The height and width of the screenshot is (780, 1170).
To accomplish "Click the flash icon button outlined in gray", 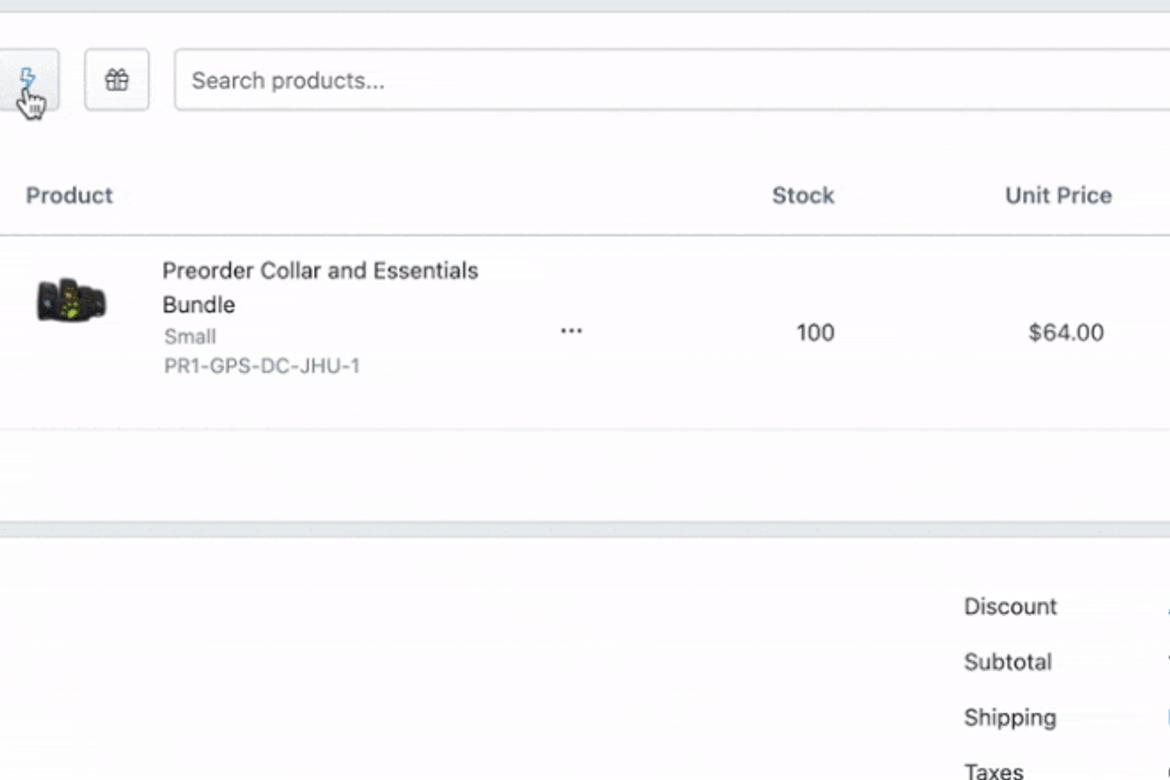I will [28, 78].
